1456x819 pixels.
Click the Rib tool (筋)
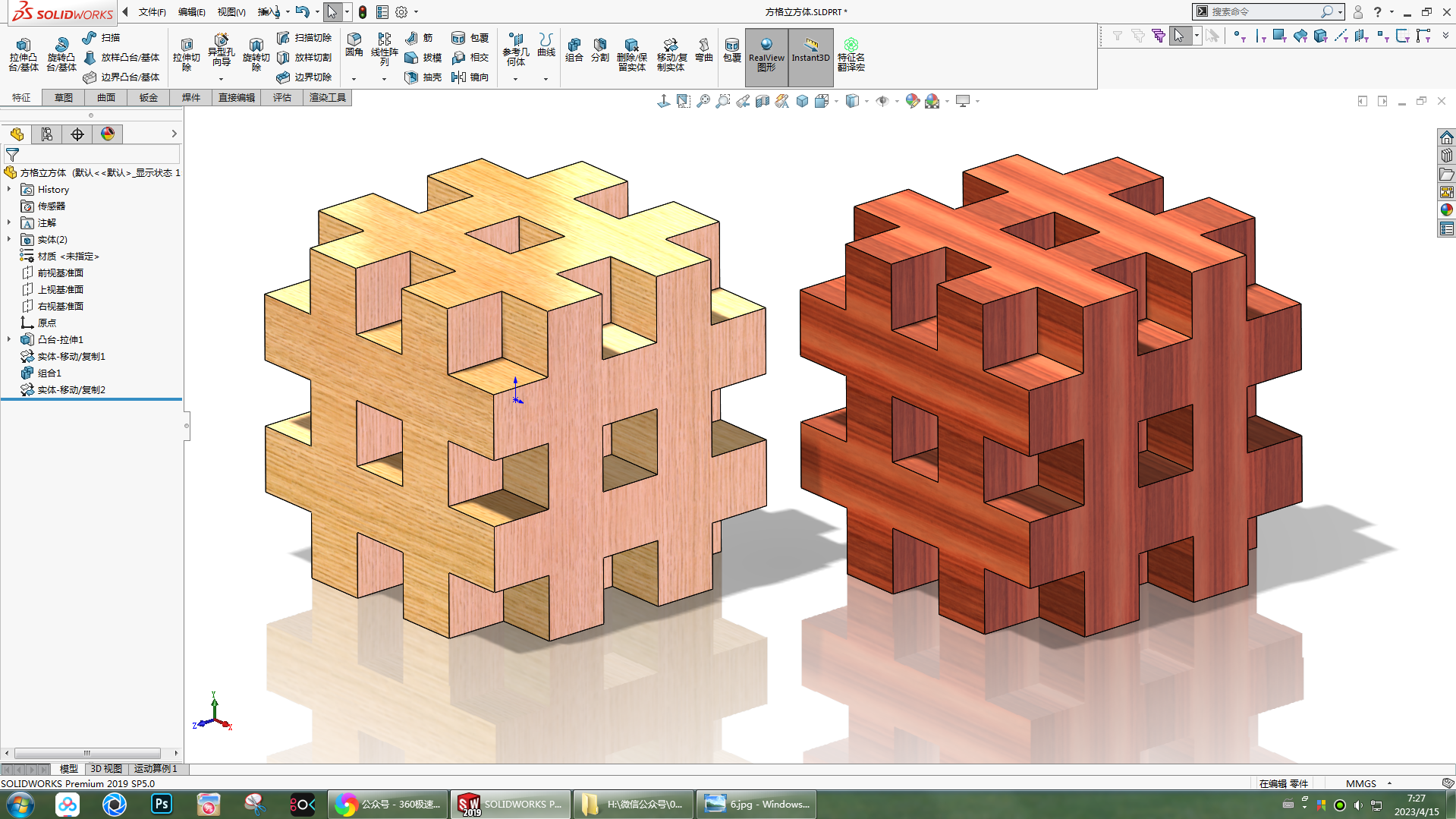point(419,37)
